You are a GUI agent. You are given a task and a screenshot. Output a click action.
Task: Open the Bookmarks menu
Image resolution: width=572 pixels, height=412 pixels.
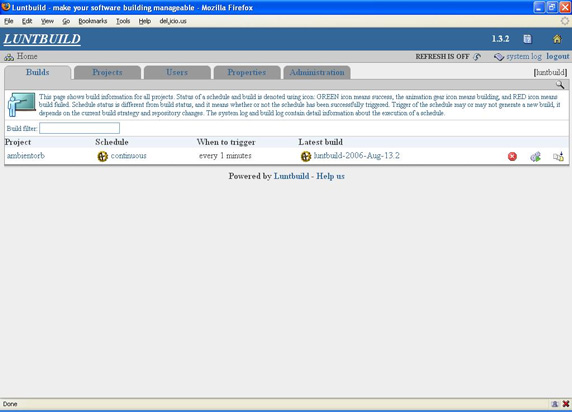[x=93, y=21]
